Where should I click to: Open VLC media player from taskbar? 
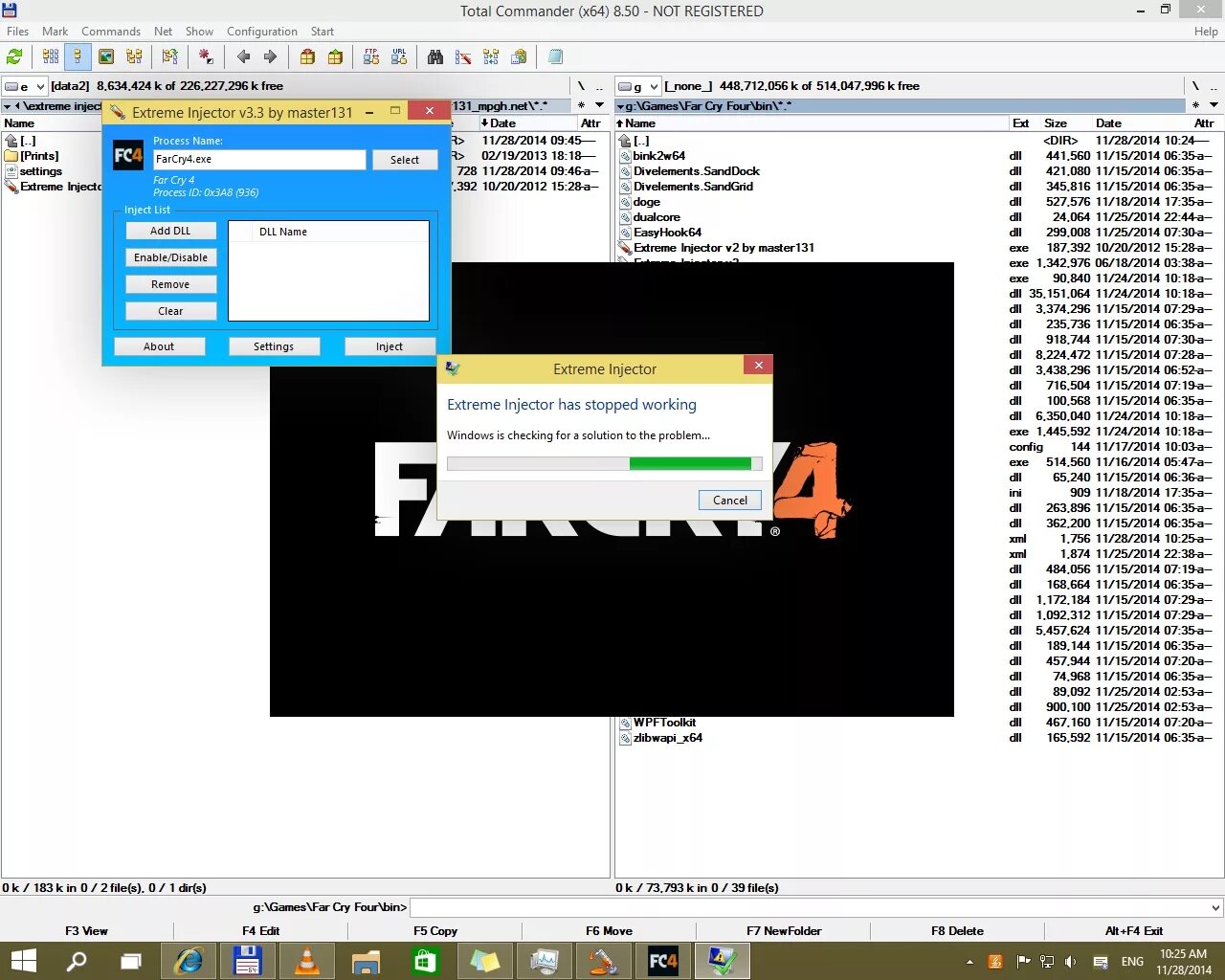coord(307,961)
